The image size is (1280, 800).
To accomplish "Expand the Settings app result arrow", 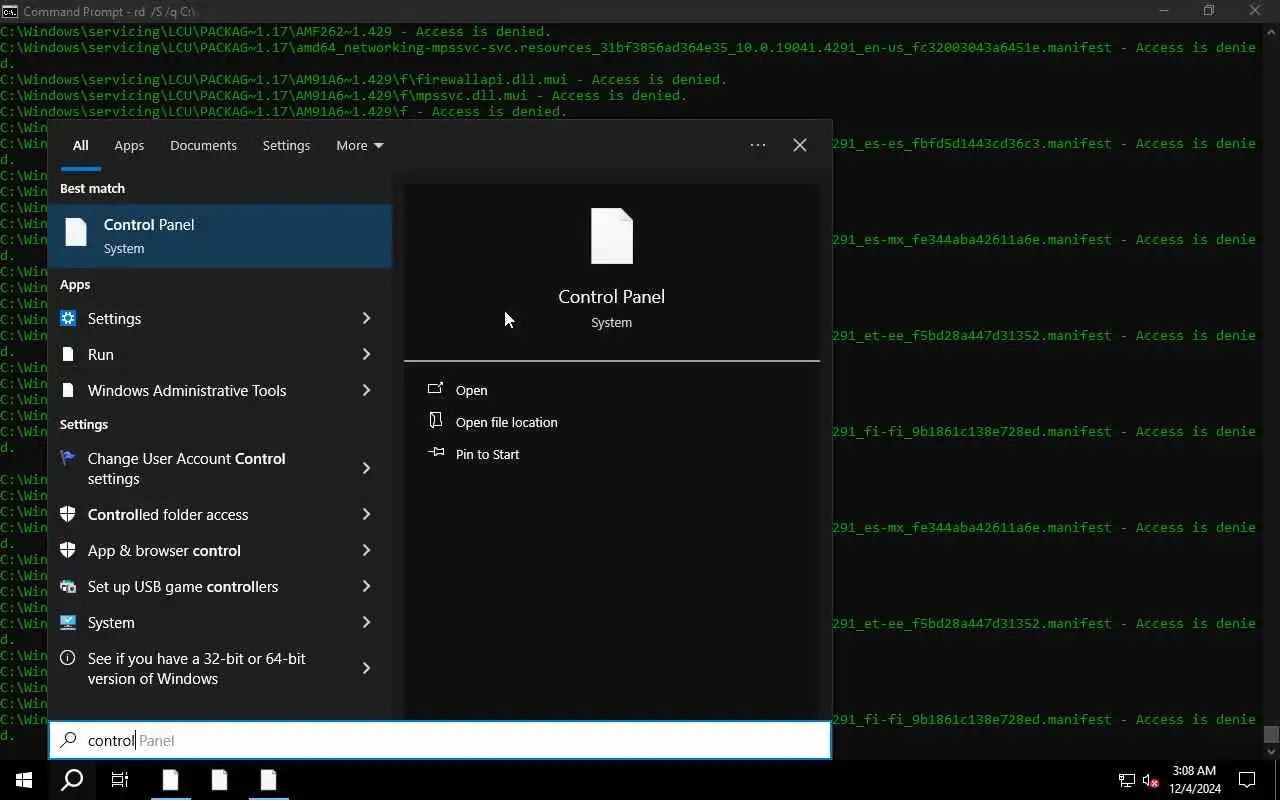I will click(x=366, y=318).
